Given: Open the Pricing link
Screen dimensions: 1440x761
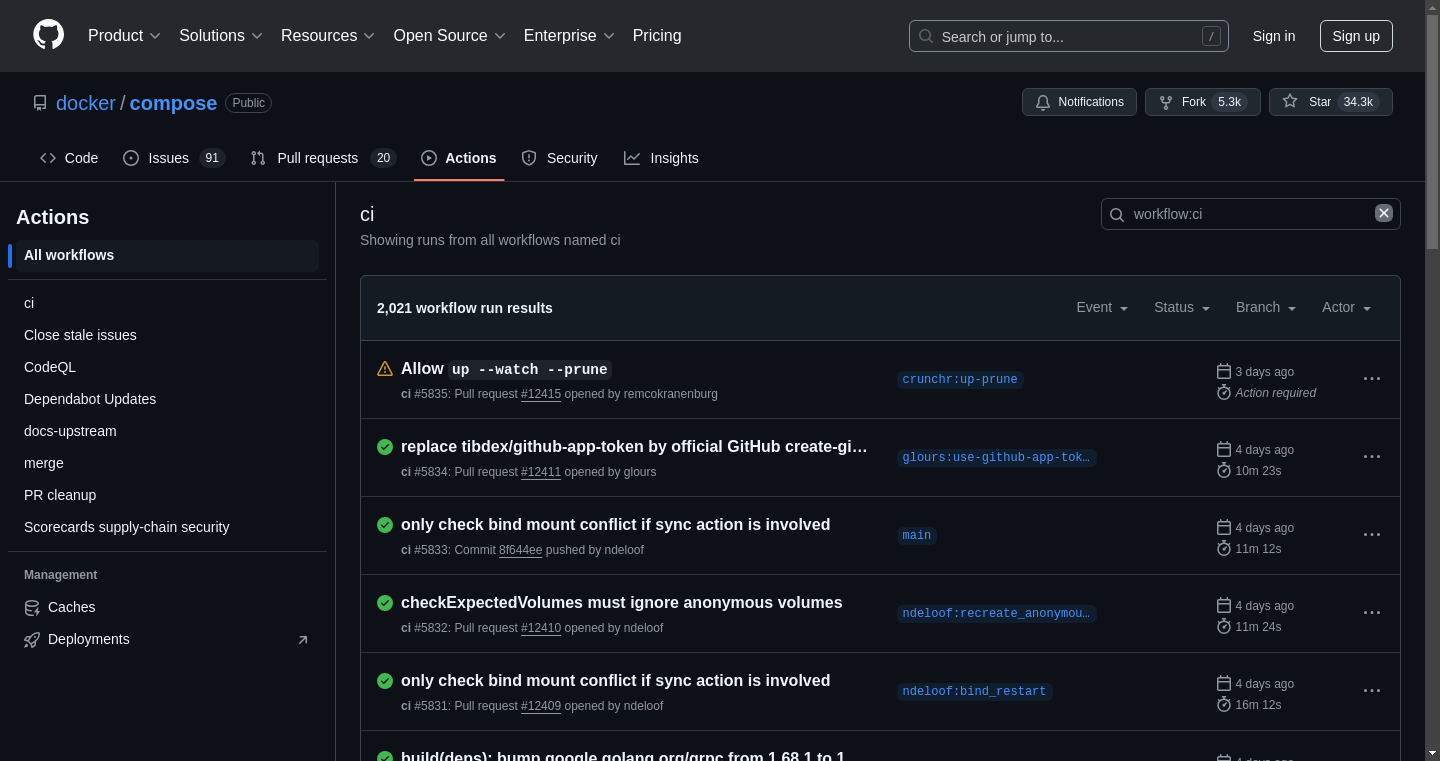Looking at the screenshot, I should tap(657, 36).
